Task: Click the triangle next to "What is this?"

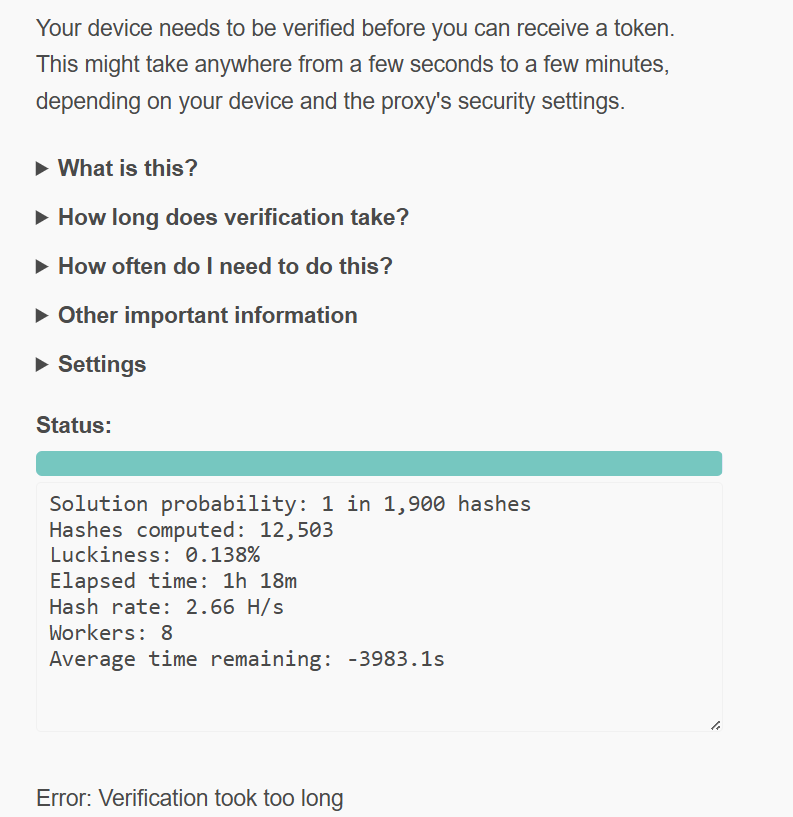Action: pos(42,168)
